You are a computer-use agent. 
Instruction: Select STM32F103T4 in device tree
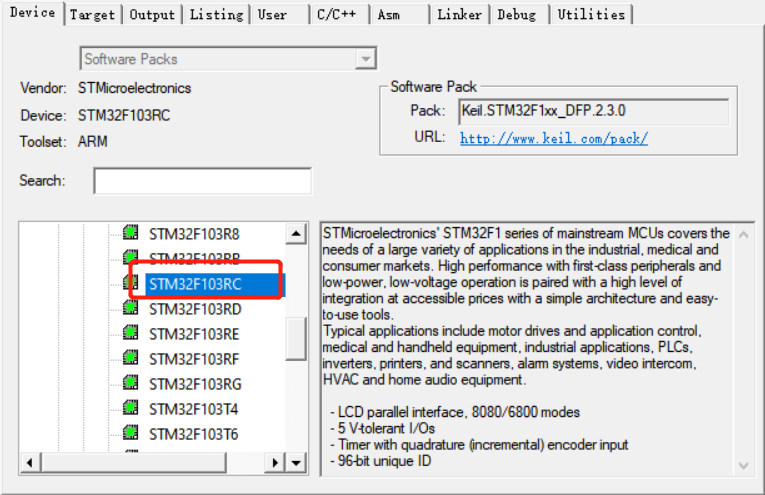(194, 409)
